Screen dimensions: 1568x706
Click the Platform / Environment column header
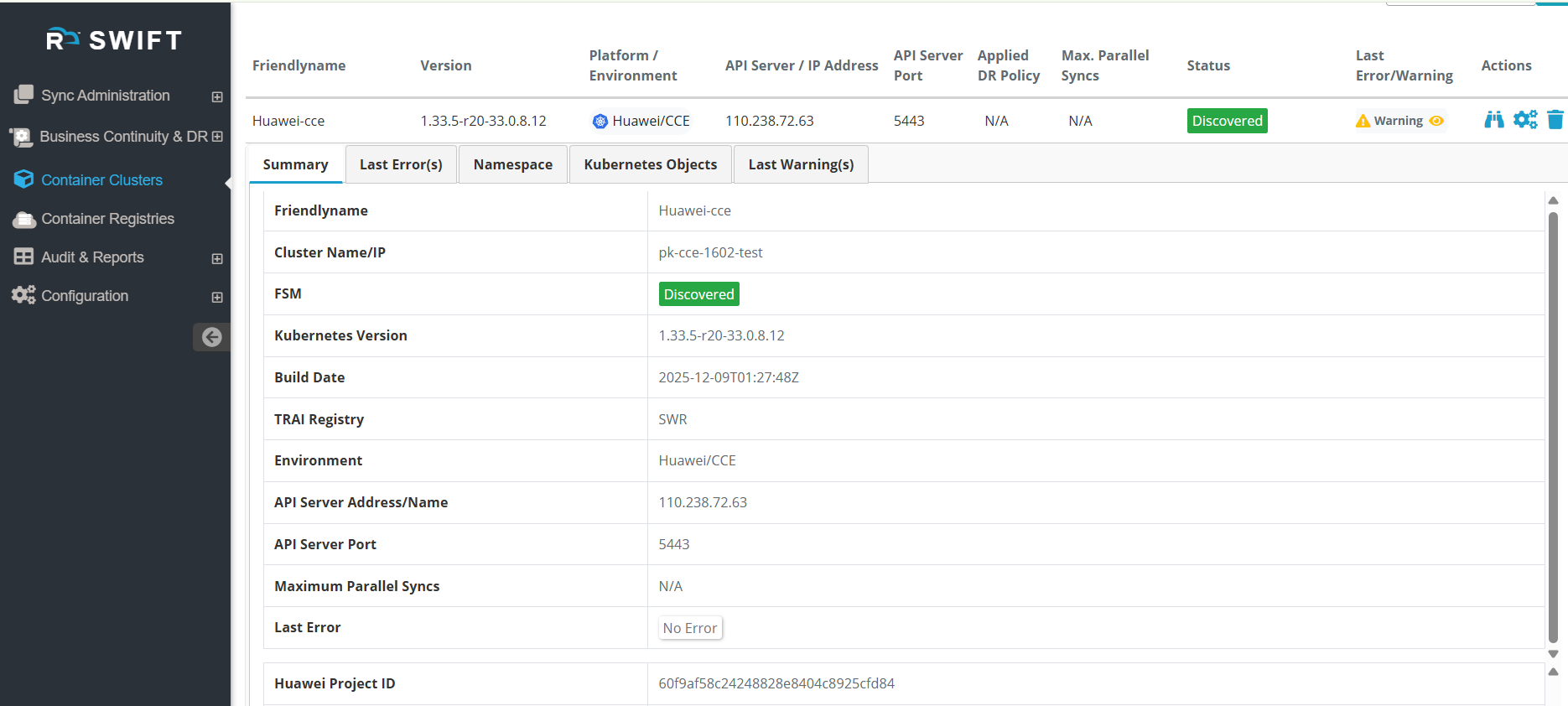coord(633,65)
